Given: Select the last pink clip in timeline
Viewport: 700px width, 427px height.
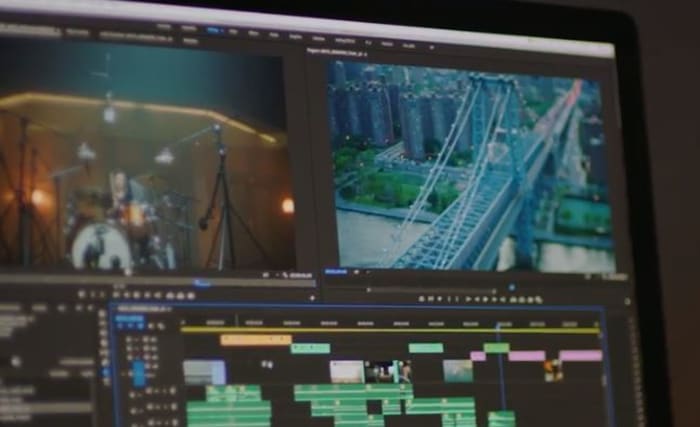Looking at the screenshot, I should point(580,356).
